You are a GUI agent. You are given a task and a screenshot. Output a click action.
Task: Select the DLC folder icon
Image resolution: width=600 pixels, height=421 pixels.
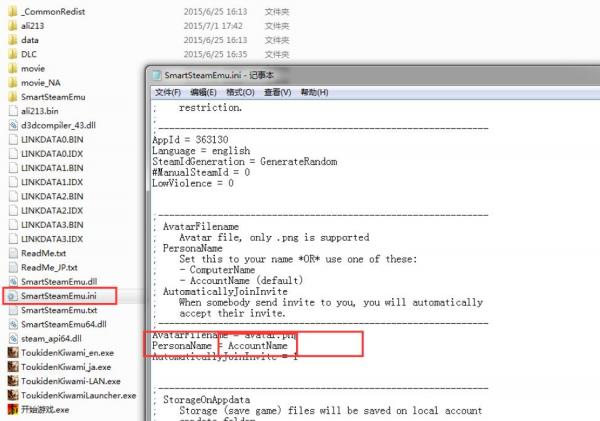(13, 54)
